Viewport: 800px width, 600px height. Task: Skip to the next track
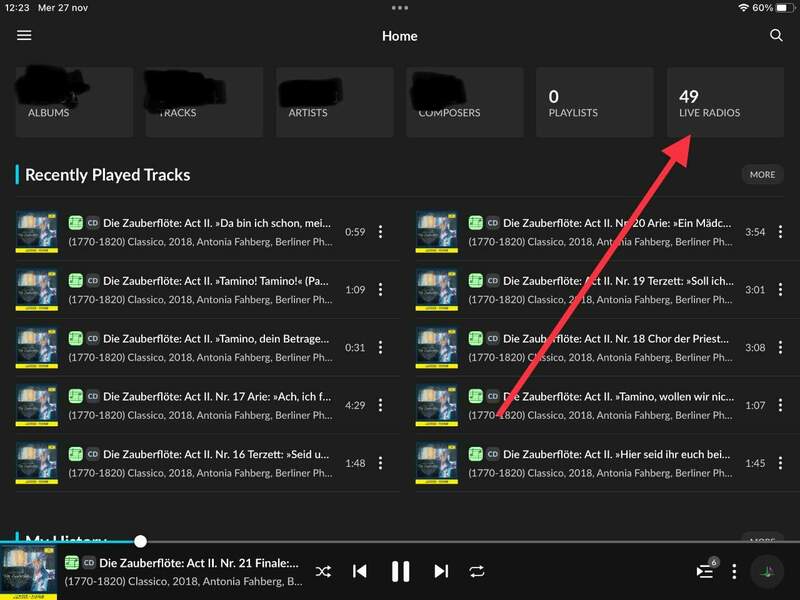441,571
